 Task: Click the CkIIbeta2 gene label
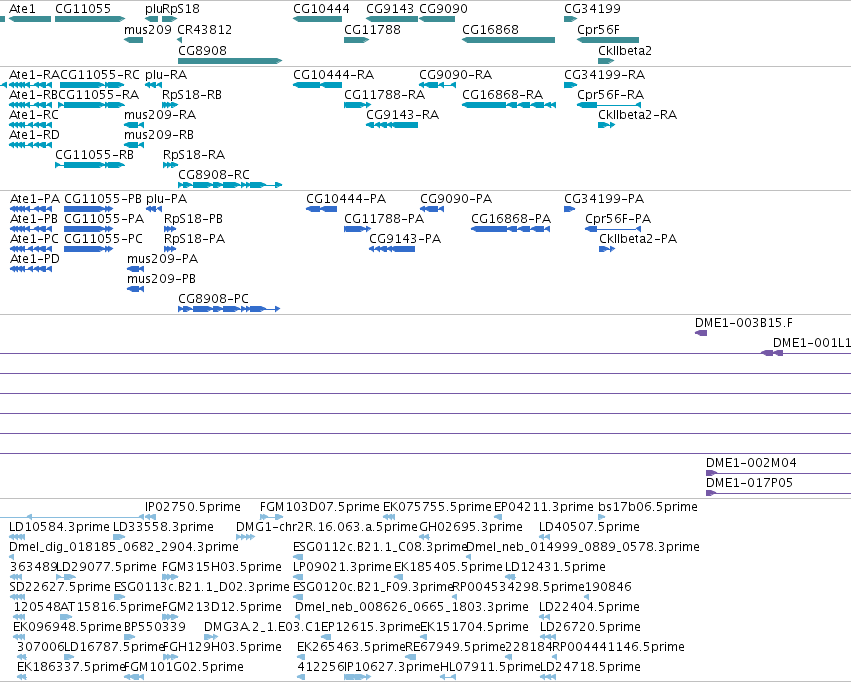click(x=625, y=51)
